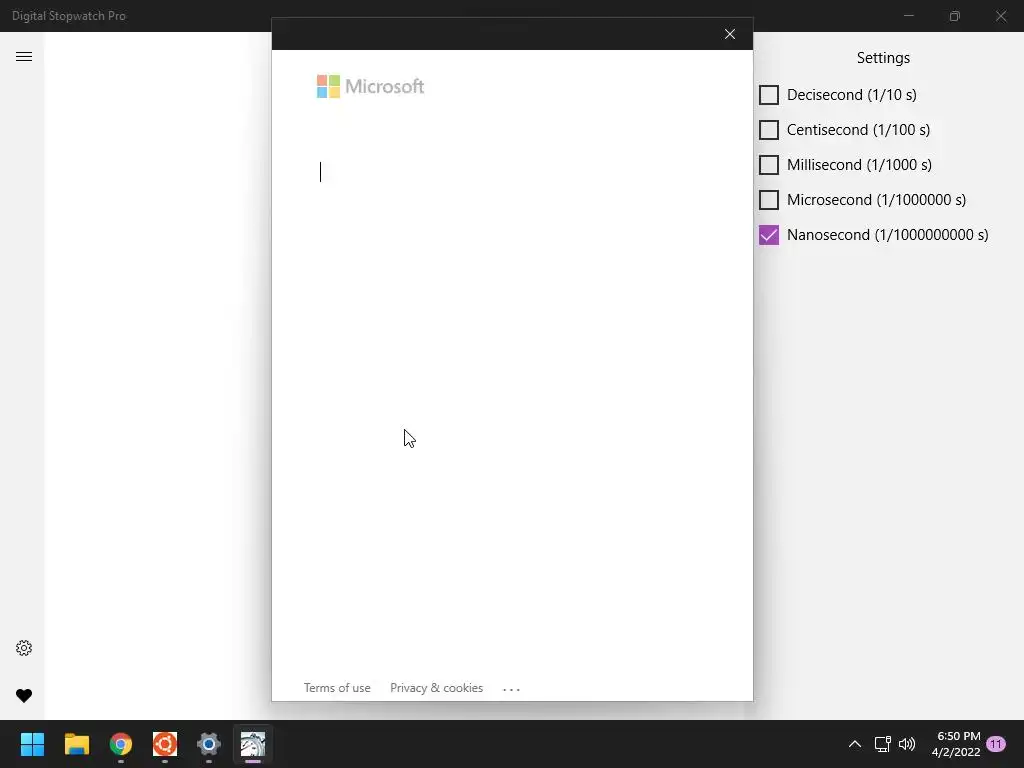Viewport: 1024px width, 768px height.
Task: Open the notification badge showing 11
Action: pyautogui.click(x=996, y=744)
